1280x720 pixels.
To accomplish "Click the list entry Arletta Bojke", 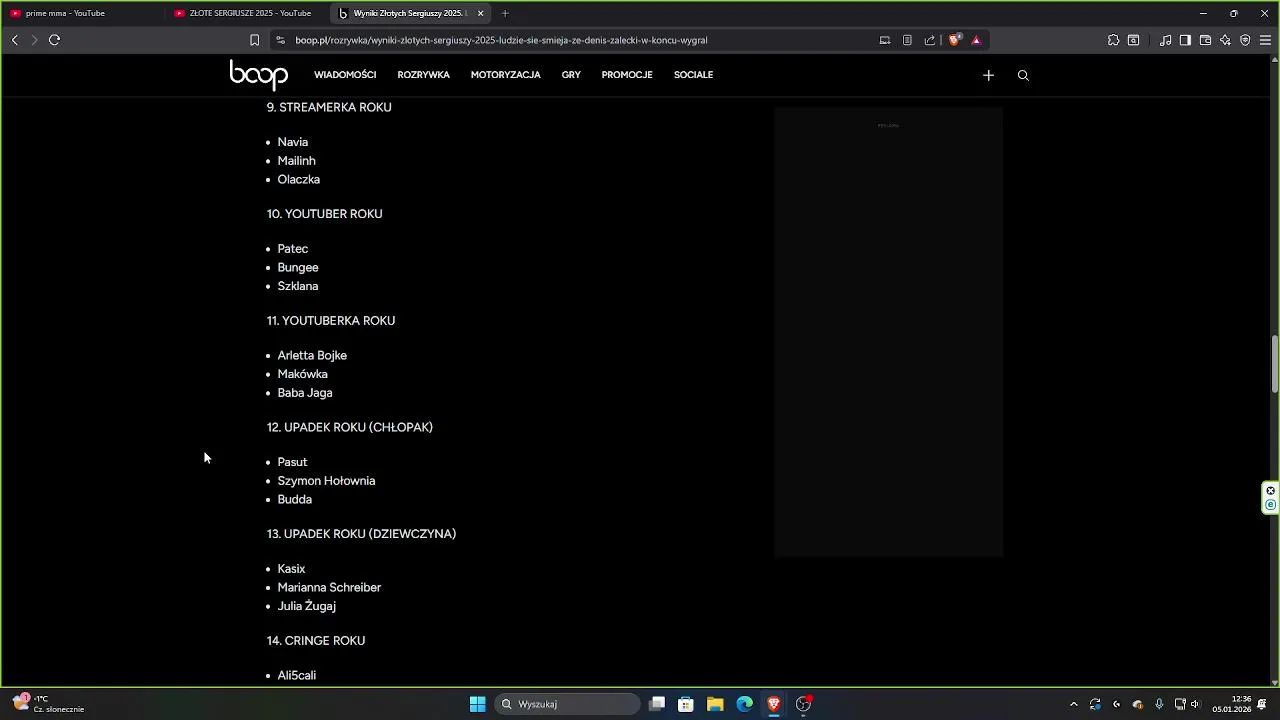I will click(x=312, y=356).
